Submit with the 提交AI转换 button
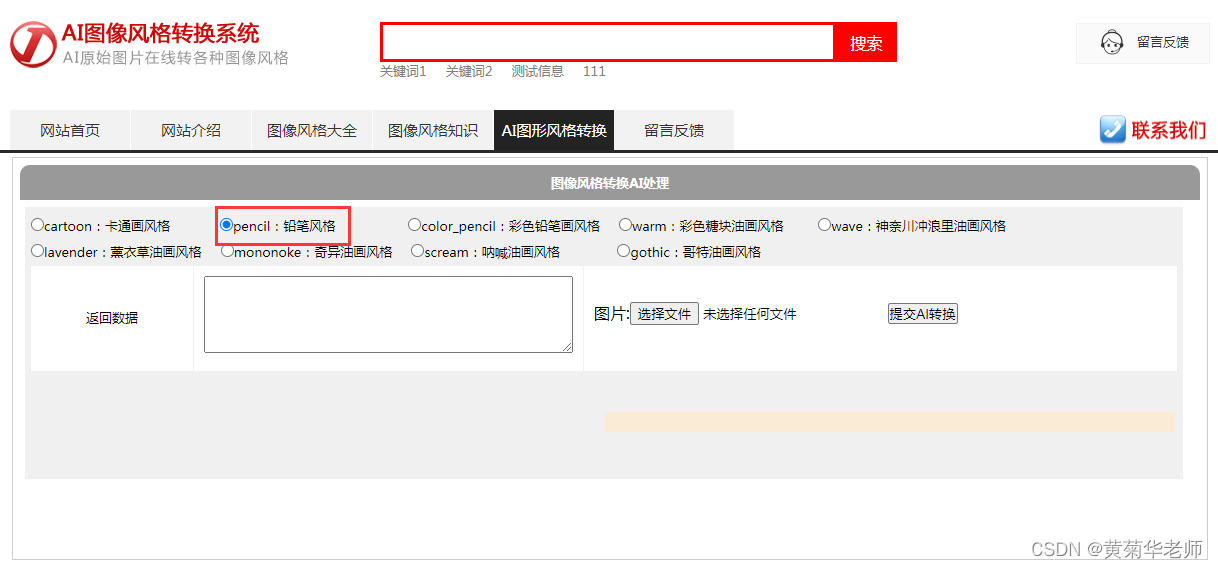Viewport: 1218px width, 569px height. tap(923, 314)
